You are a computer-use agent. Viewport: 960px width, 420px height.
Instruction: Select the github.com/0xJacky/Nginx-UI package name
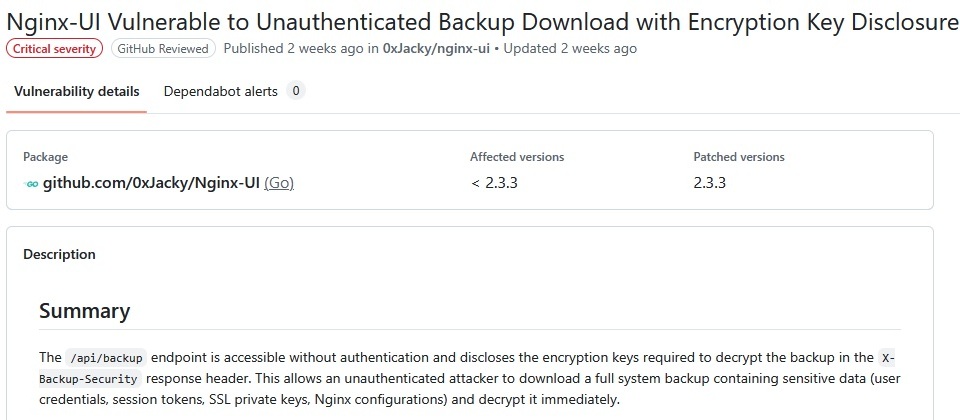[x=151, y=183]
